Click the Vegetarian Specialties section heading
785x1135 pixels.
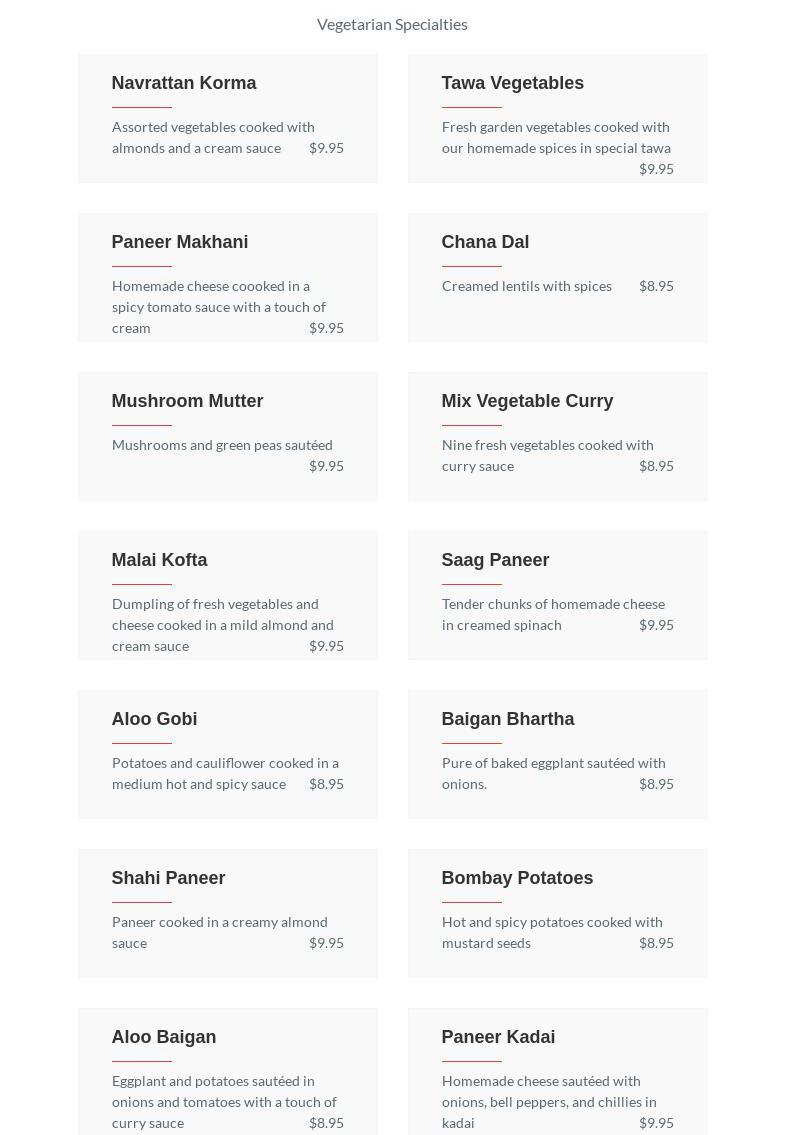tap(392, 24)
